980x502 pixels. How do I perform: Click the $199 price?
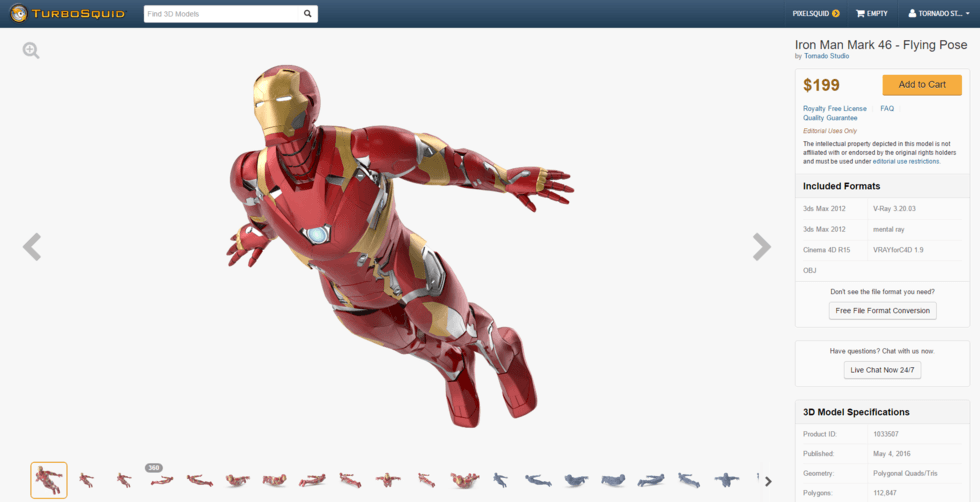pos(821,85)
